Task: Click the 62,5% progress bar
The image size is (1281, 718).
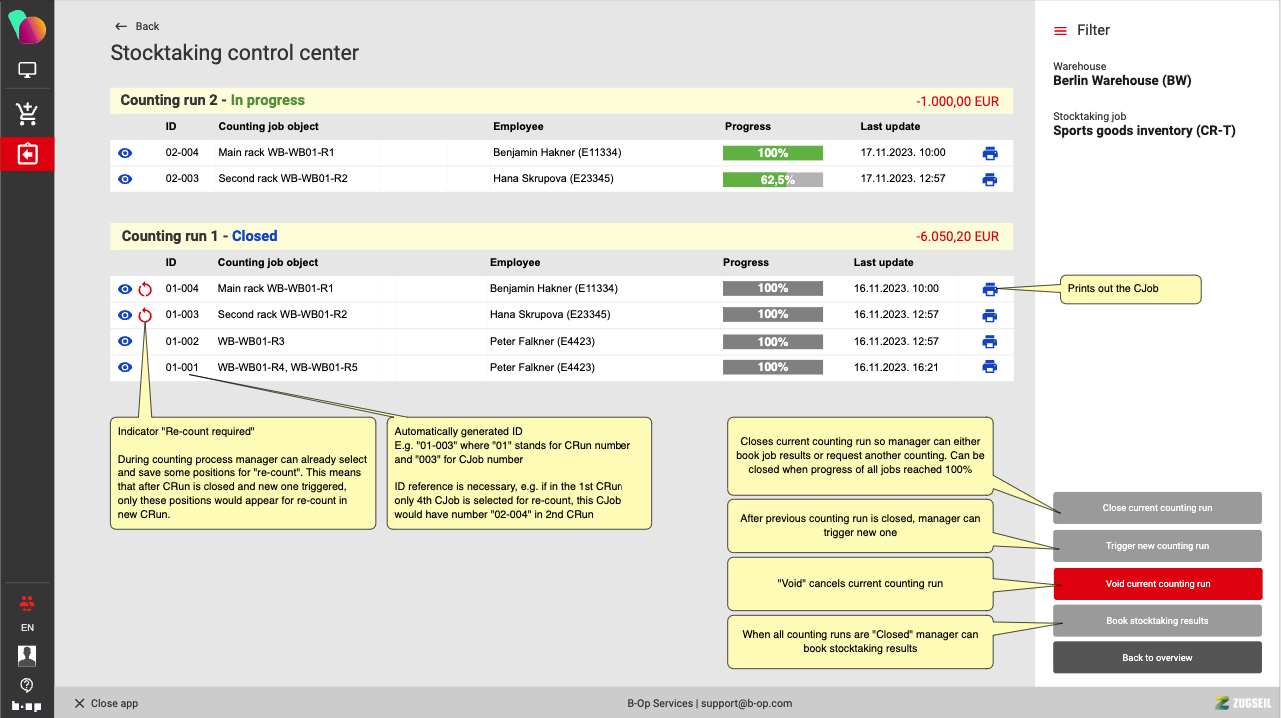Action: click(x=772, y=180)
